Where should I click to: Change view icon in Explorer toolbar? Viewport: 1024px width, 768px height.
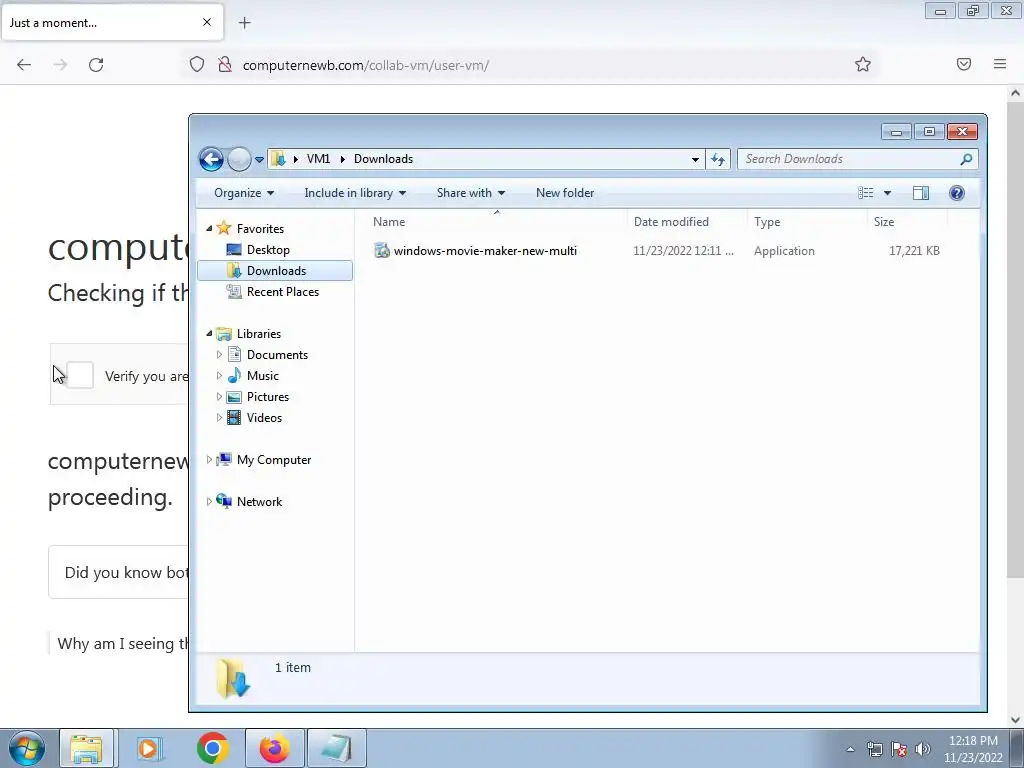pos(866,193)
